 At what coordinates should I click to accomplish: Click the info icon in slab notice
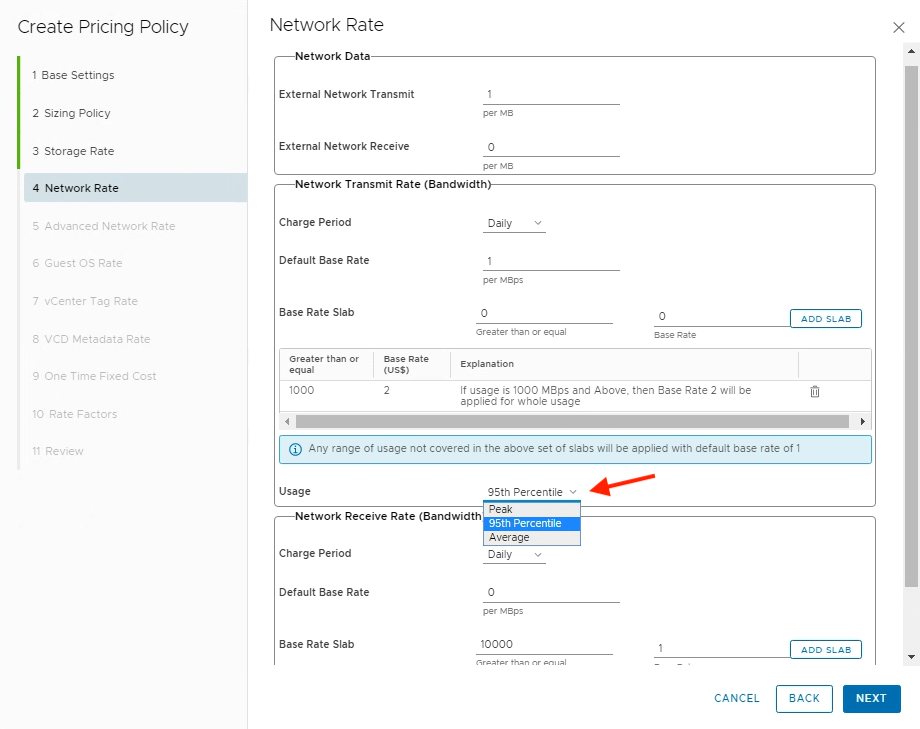tap(295, 449)
